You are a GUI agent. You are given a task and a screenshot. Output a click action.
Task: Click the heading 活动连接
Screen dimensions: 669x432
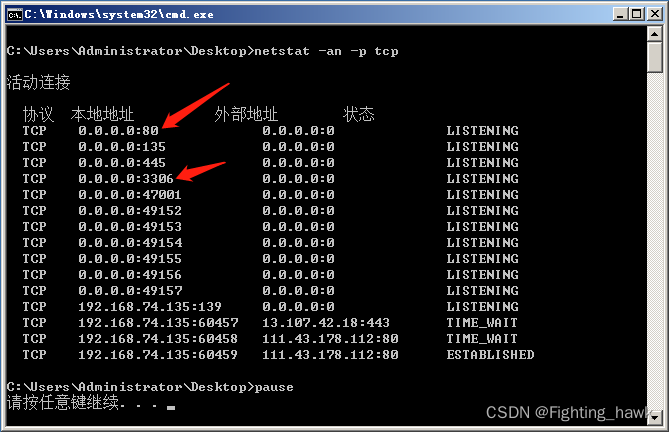click(38, 82)
